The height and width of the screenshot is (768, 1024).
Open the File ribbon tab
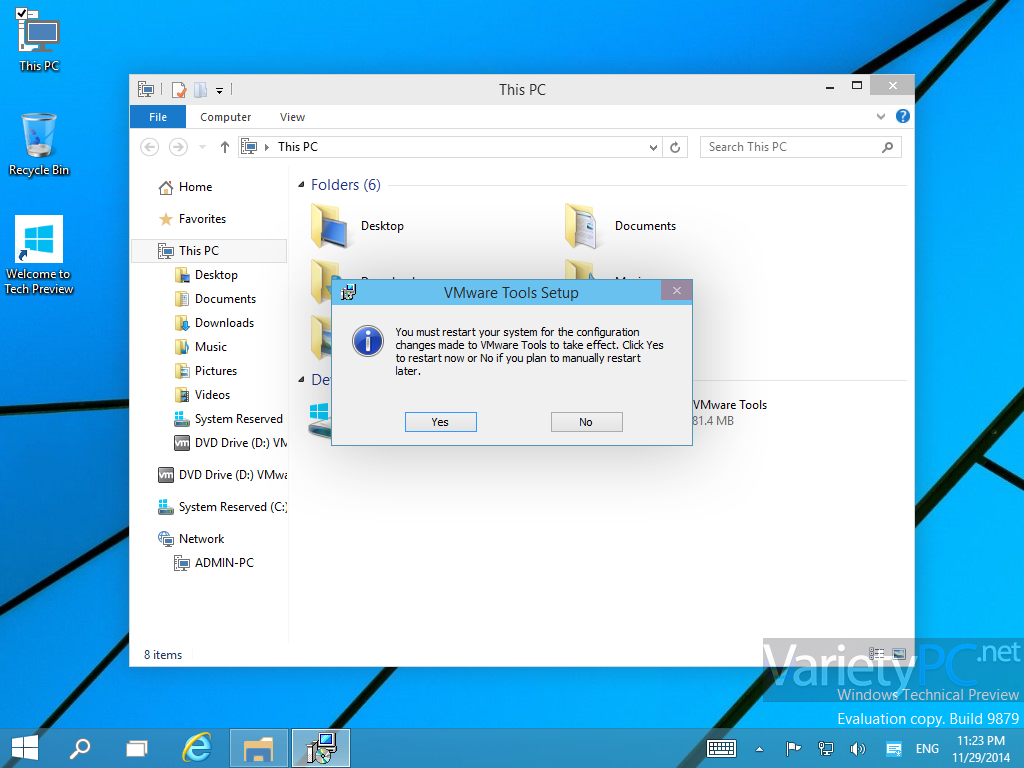[x=158, y=117]
